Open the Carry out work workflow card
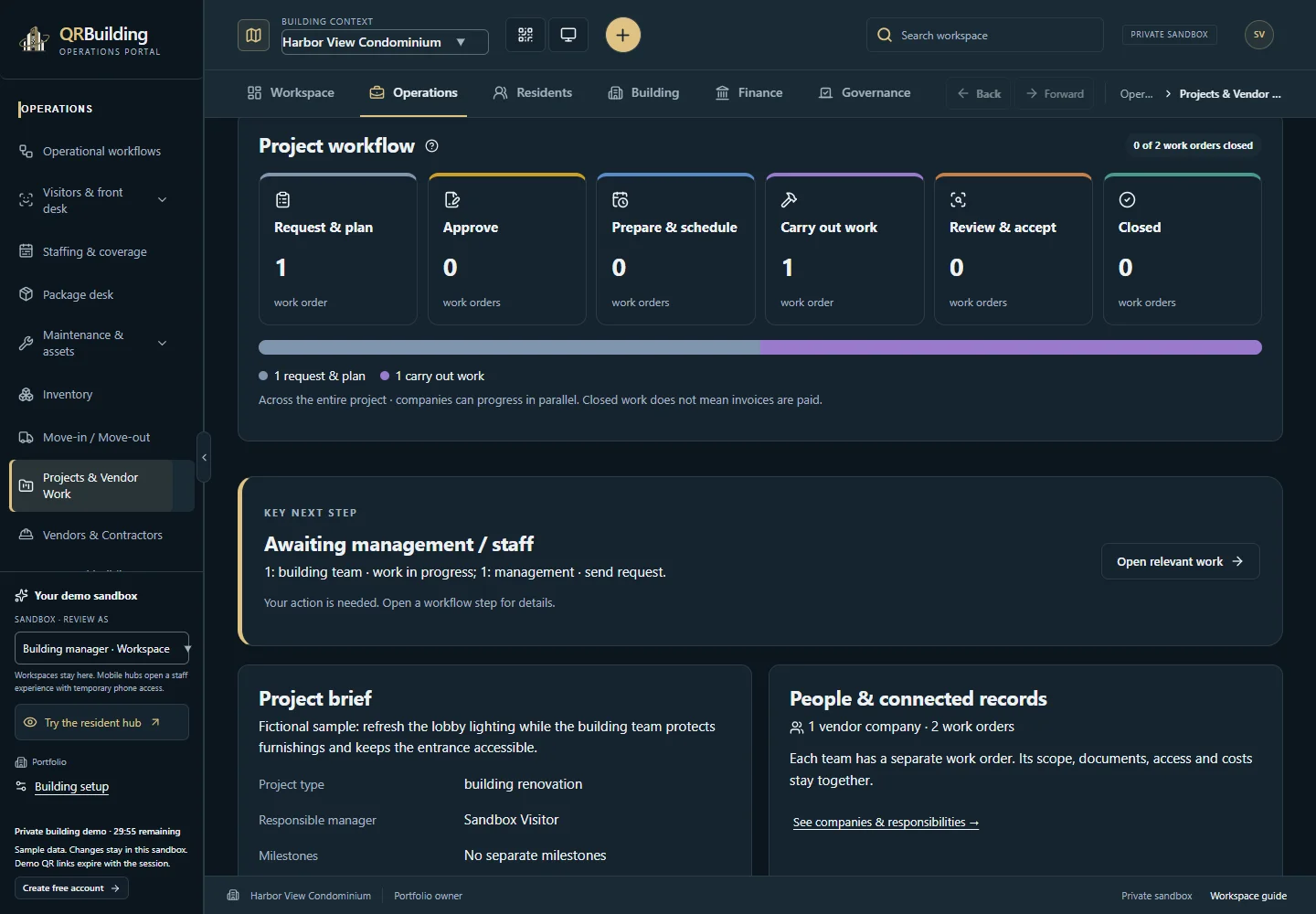The image size is (1316, 914). pos(844,249)
